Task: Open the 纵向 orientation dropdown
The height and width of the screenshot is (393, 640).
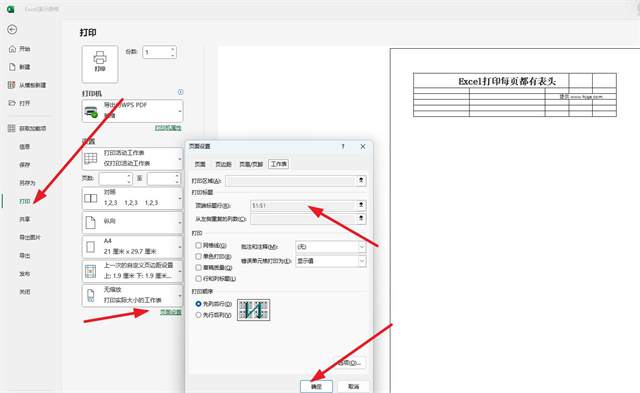Action: tap(133, 222)
